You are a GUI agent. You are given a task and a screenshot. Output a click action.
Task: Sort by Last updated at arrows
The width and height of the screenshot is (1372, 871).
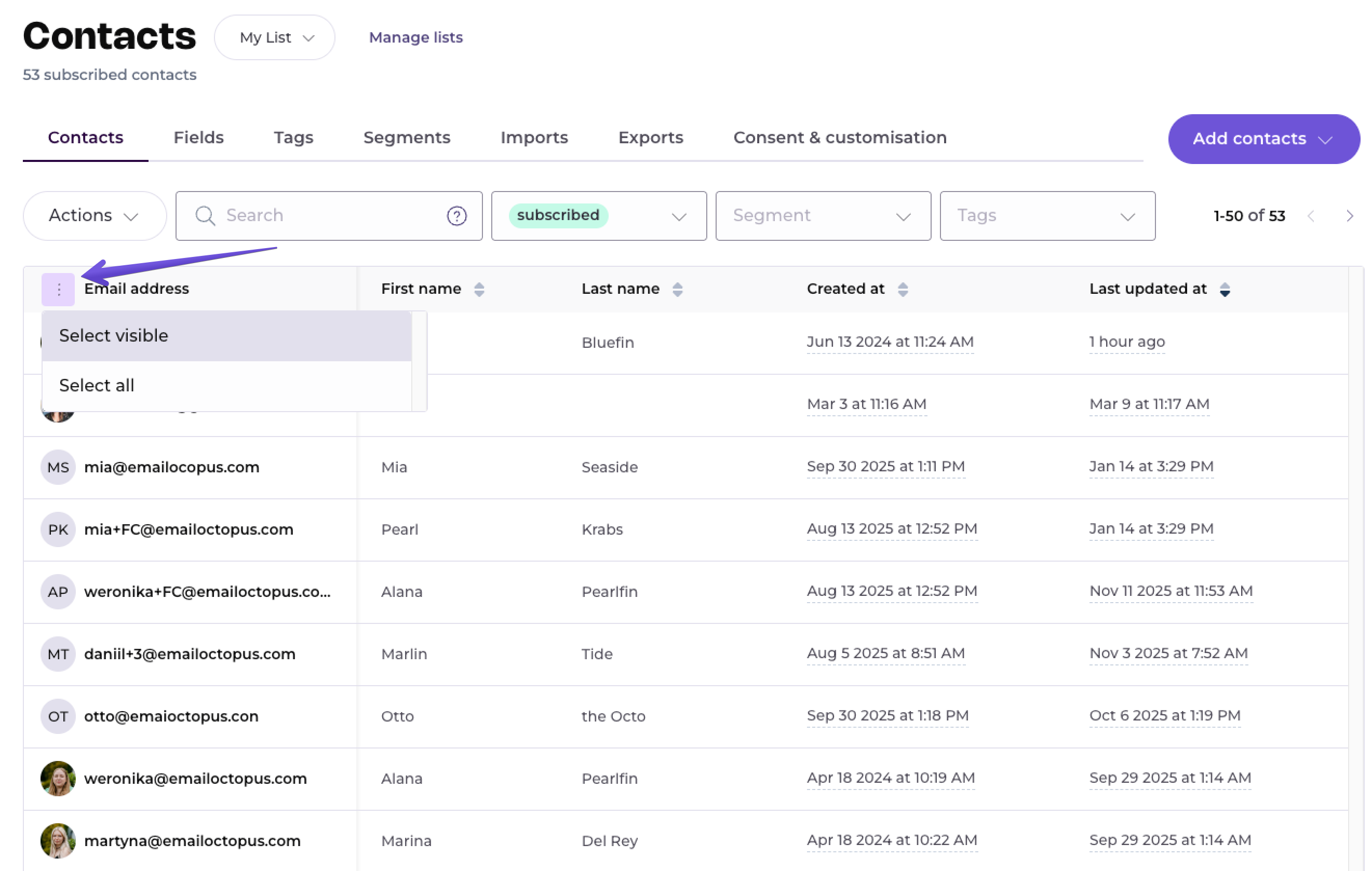coord(1225,290)
